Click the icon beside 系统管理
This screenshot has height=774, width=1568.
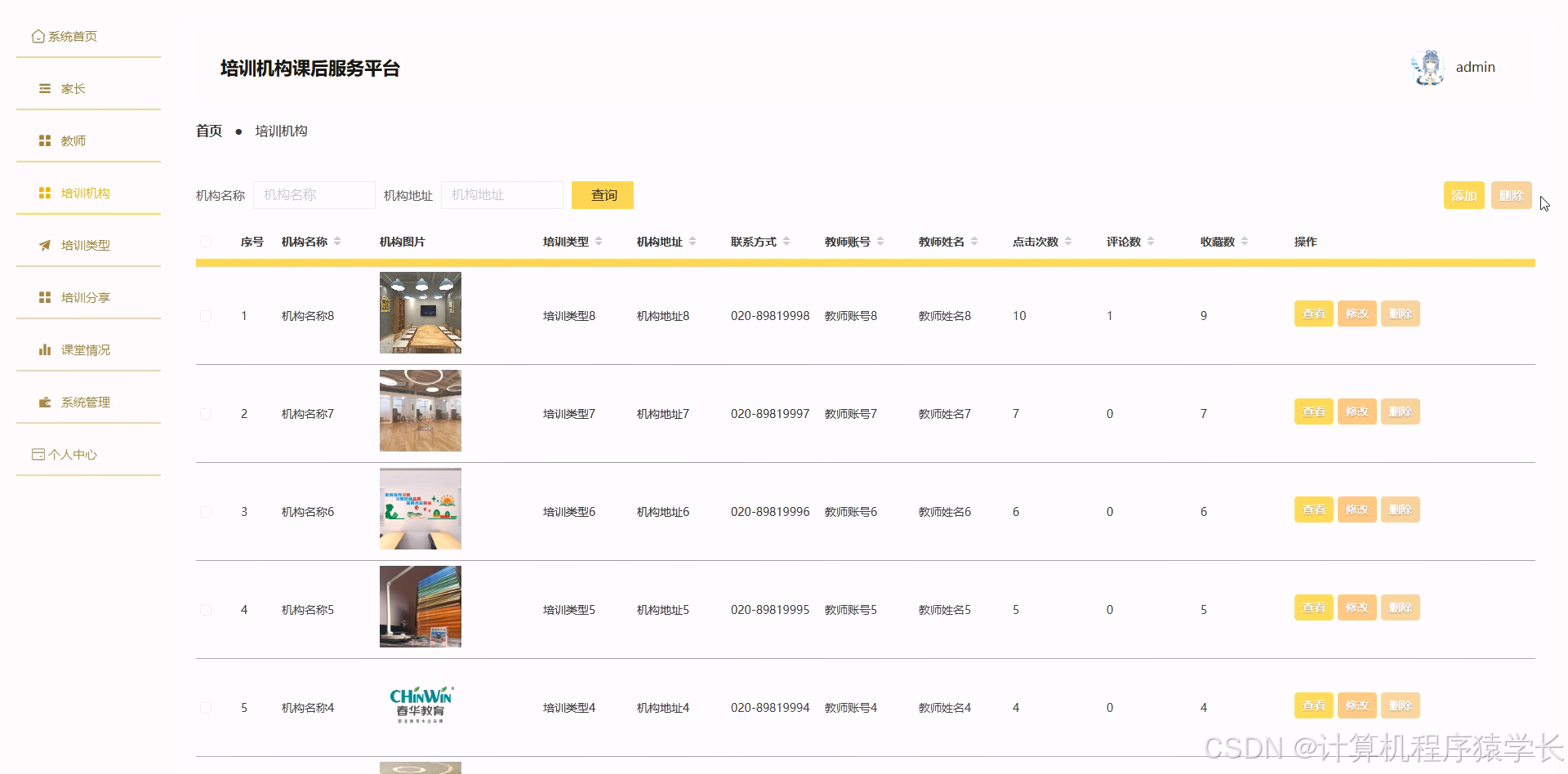click(x=45, y=402)
